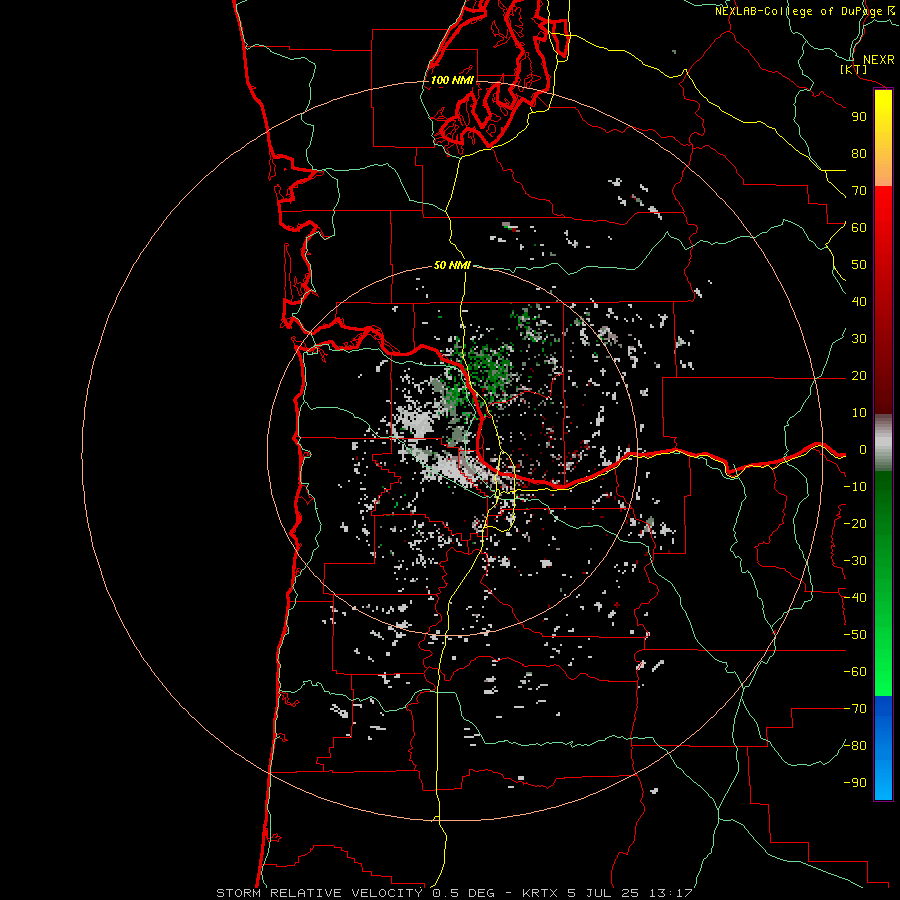Click the gray zero-velocity segment of color bar

click(x=883, y=443)
